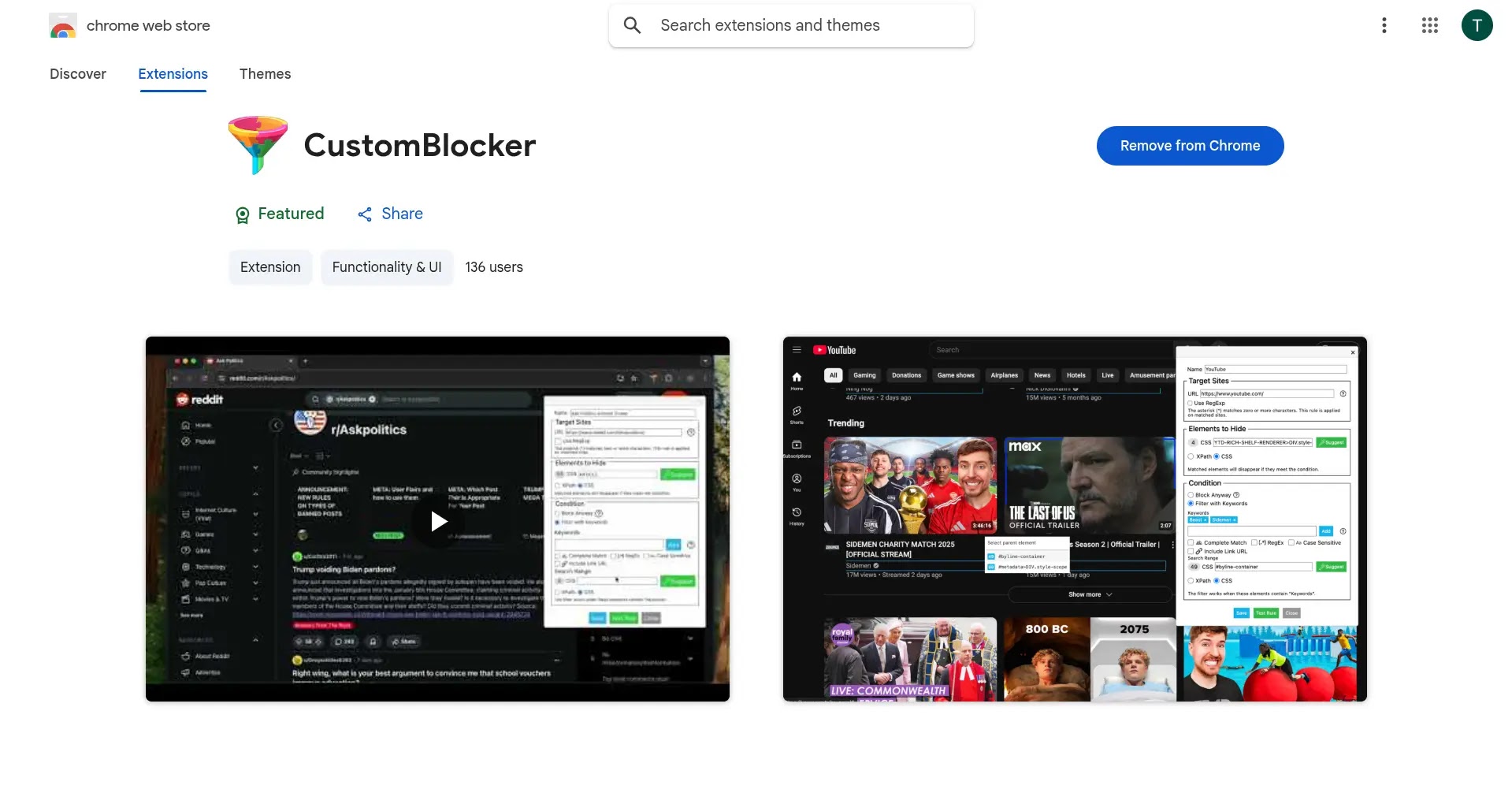Click the CustomBlocker funnel logo
1512x804 pixels.
(x=258, y=145)
